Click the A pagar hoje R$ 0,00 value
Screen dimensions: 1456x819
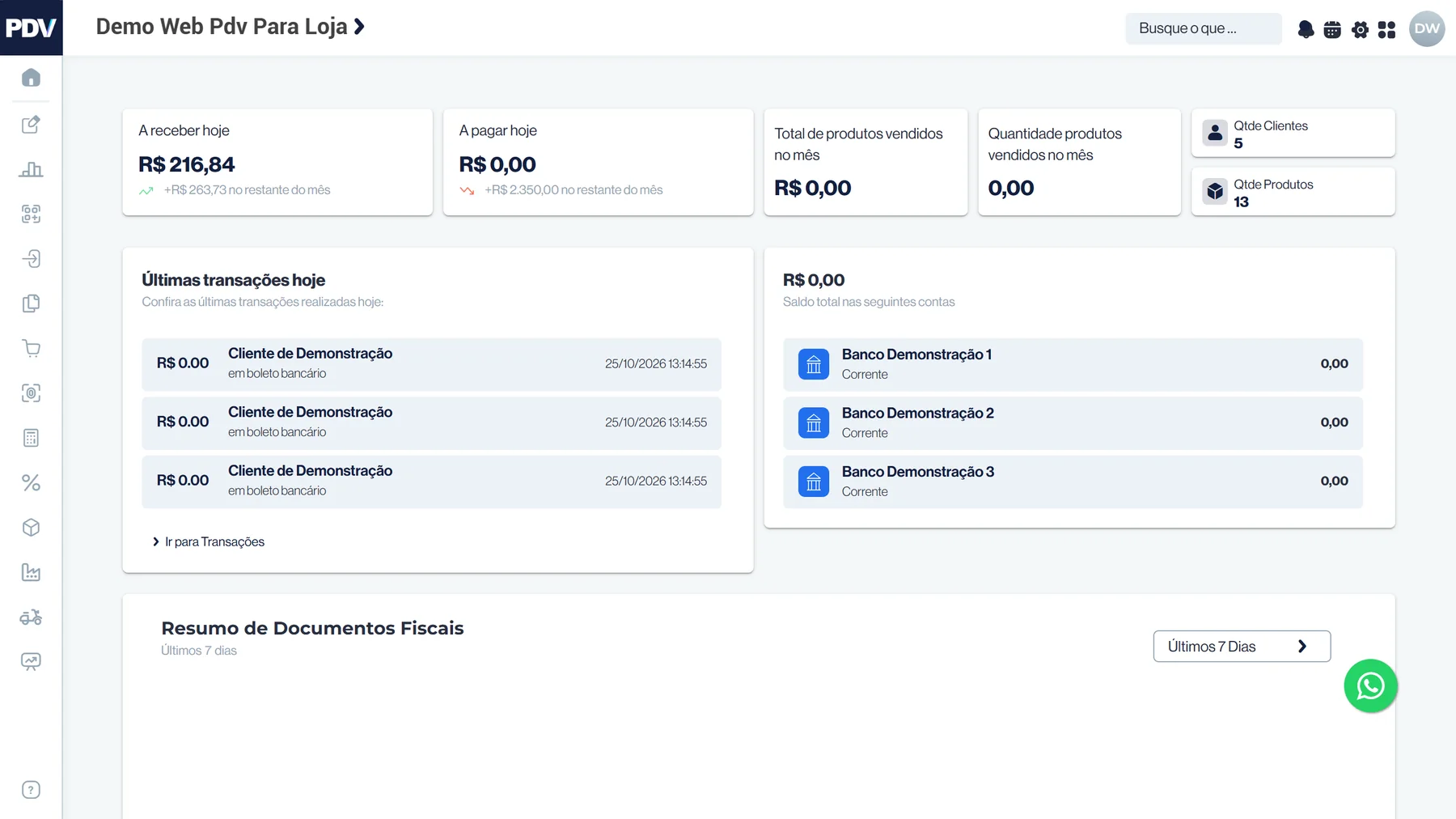(x=497, y=164)
